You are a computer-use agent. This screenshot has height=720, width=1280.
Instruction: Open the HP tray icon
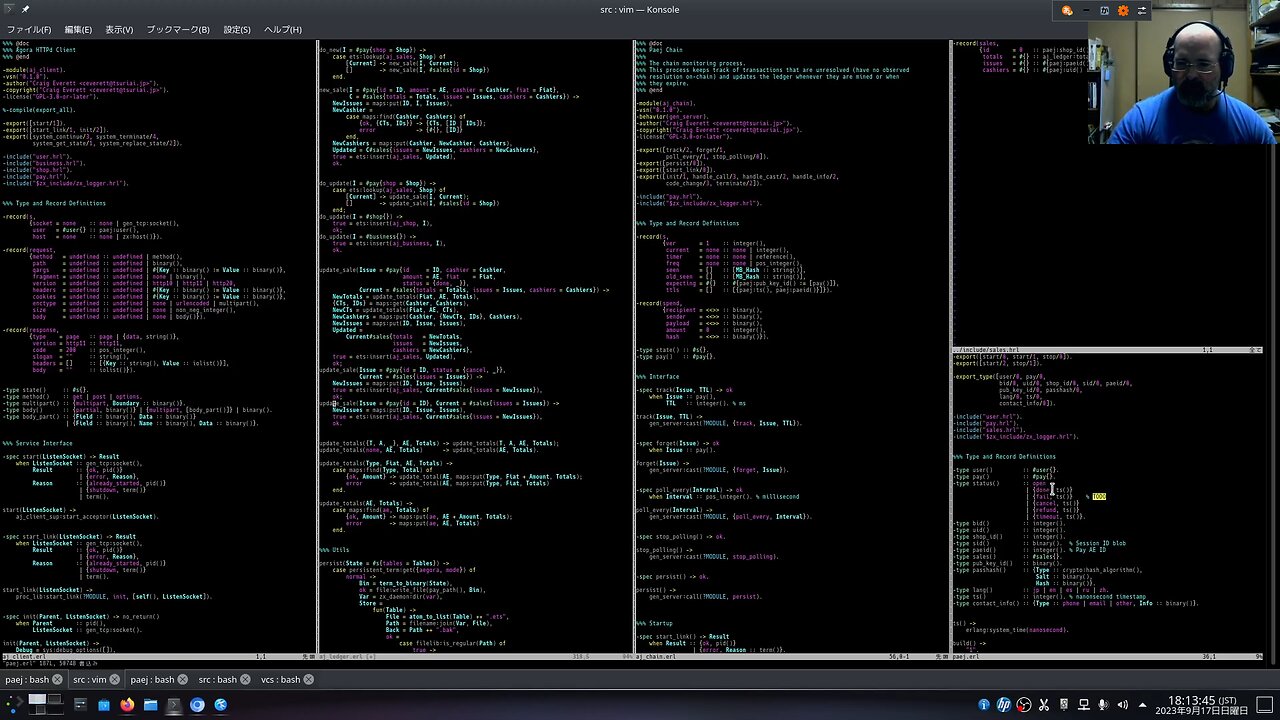[1004, 705]
